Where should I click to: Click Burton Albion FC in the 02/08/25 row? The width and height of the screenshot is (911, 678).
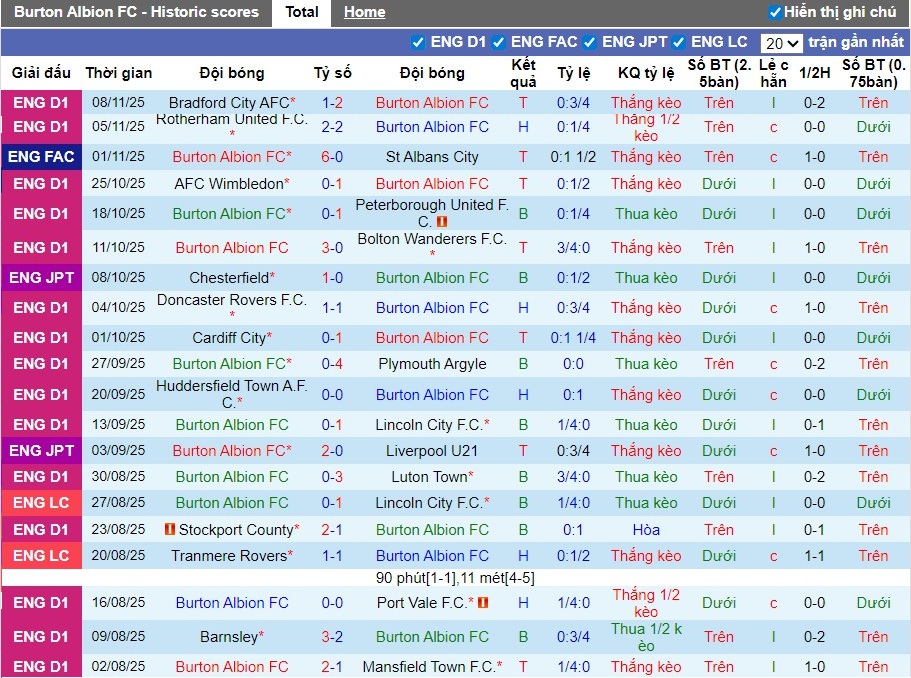232,667
